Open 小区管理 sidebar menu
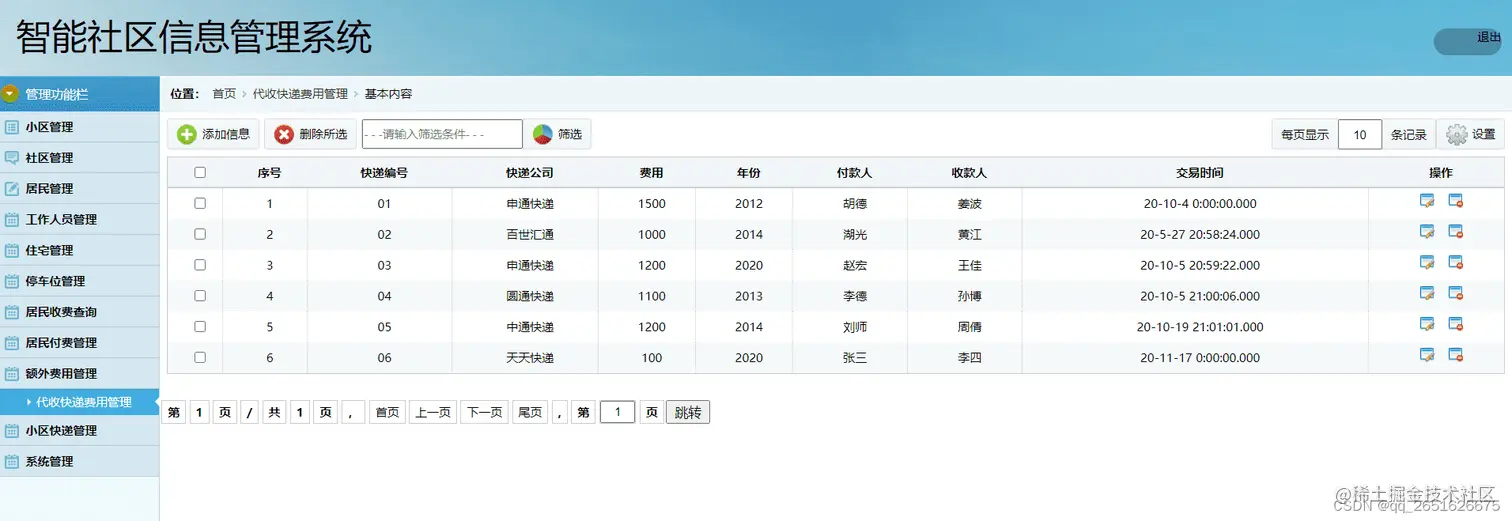1512x521 pixels. [x=80, y=127]
